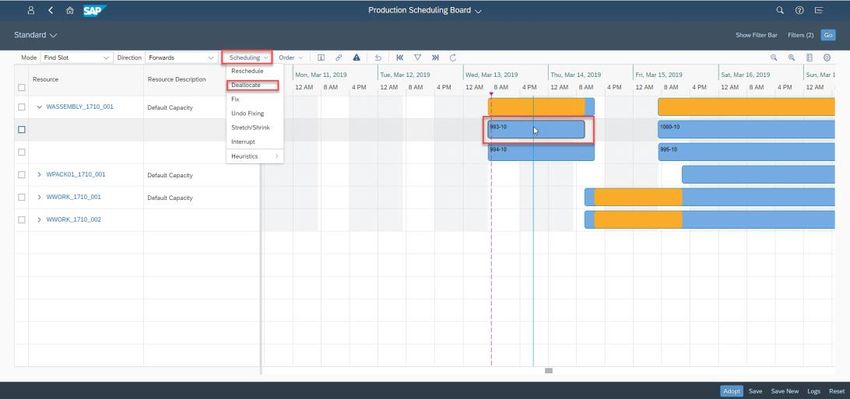The width and height of the screenshot is (850, 399).
Task: Expand the WWORK_1710_002 resource node
Action: coord(39,220)
